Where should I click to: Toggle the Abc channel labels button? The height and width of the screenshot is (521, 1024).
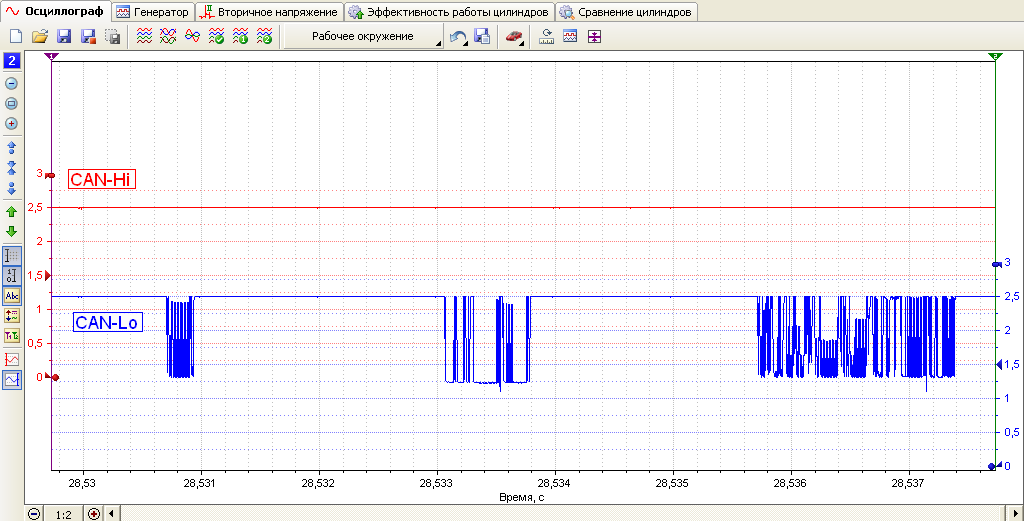coord(12,296)
